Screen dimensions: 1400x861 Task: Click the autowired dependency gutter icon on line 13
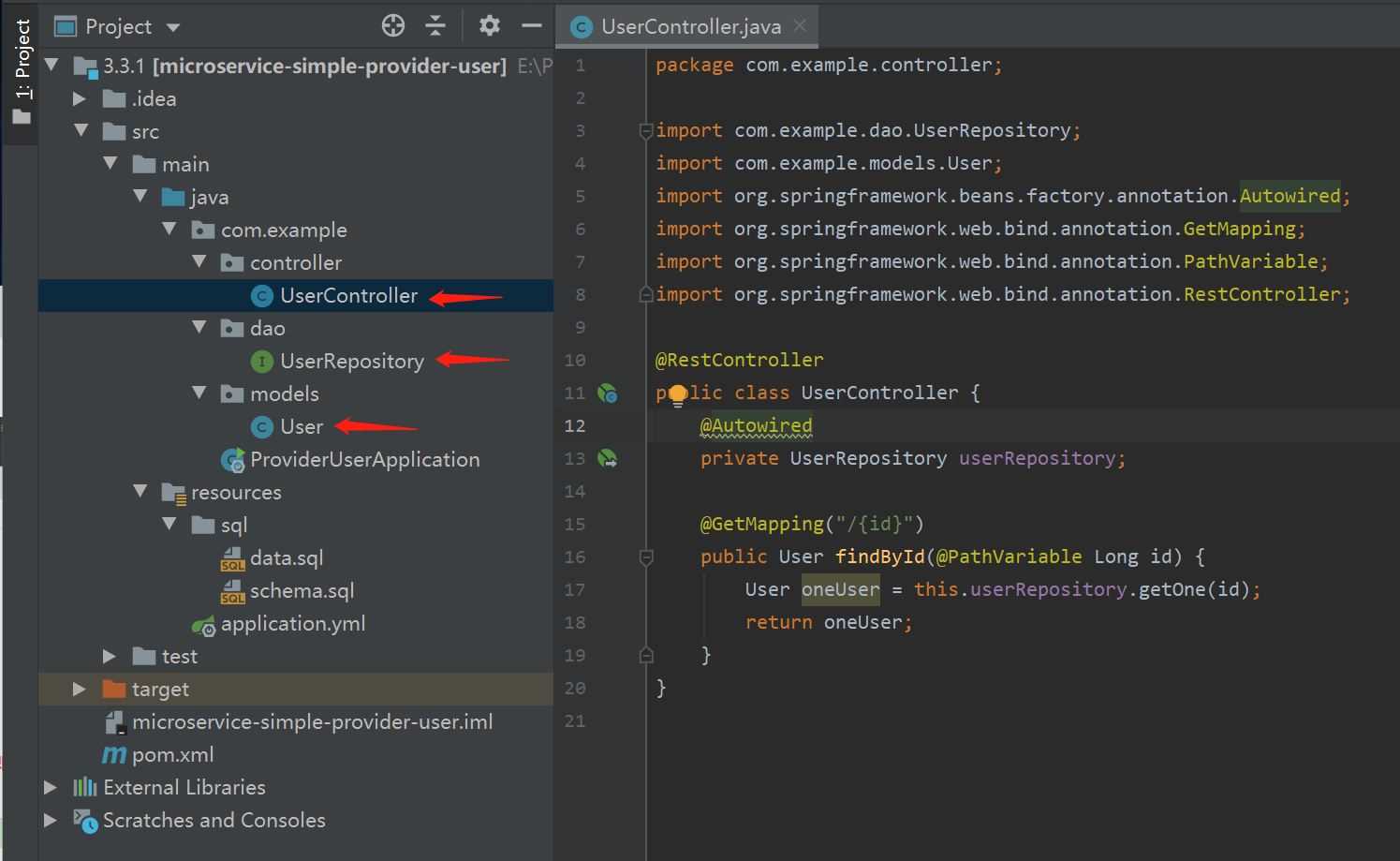[x=608, y=459]
